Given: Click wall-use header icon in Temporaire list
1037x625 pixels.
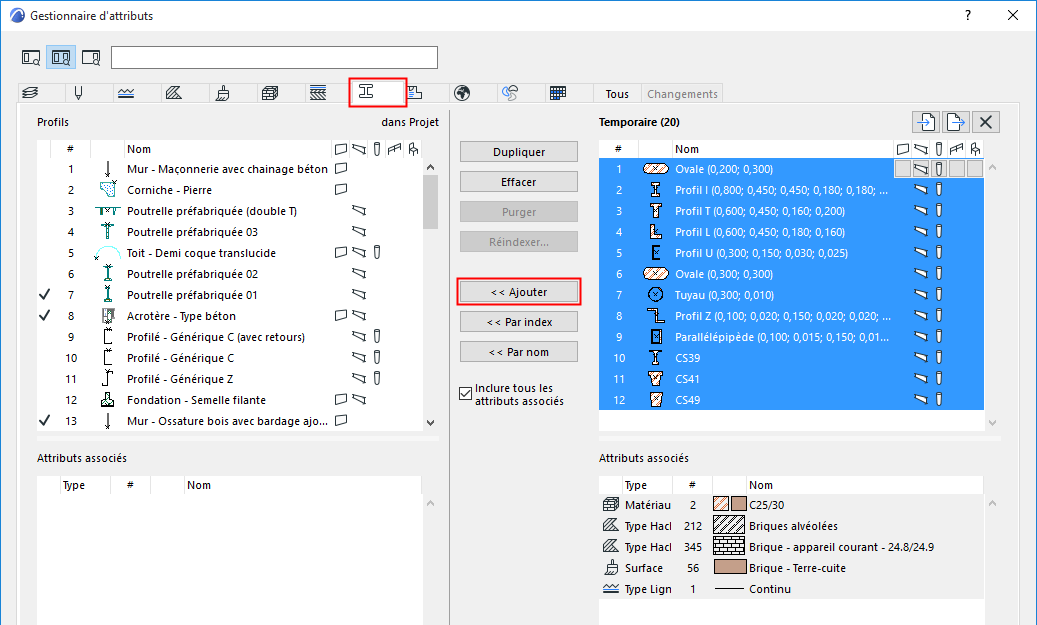Looking at the screenshot, I should (x=903, y=149).
